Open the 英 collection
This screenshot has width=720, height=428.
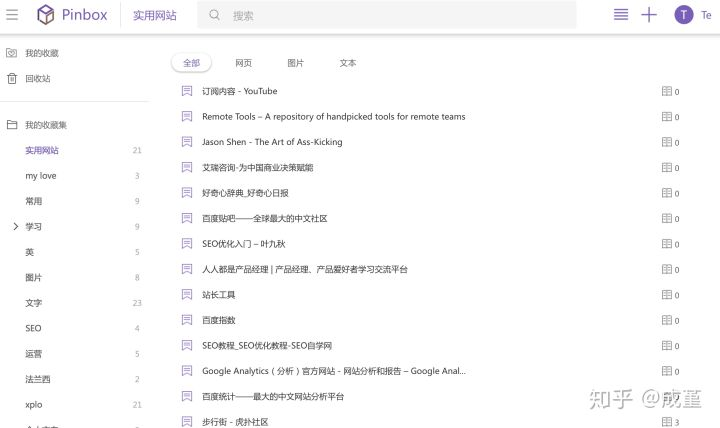pyautogui.click(x=29, y=252)
